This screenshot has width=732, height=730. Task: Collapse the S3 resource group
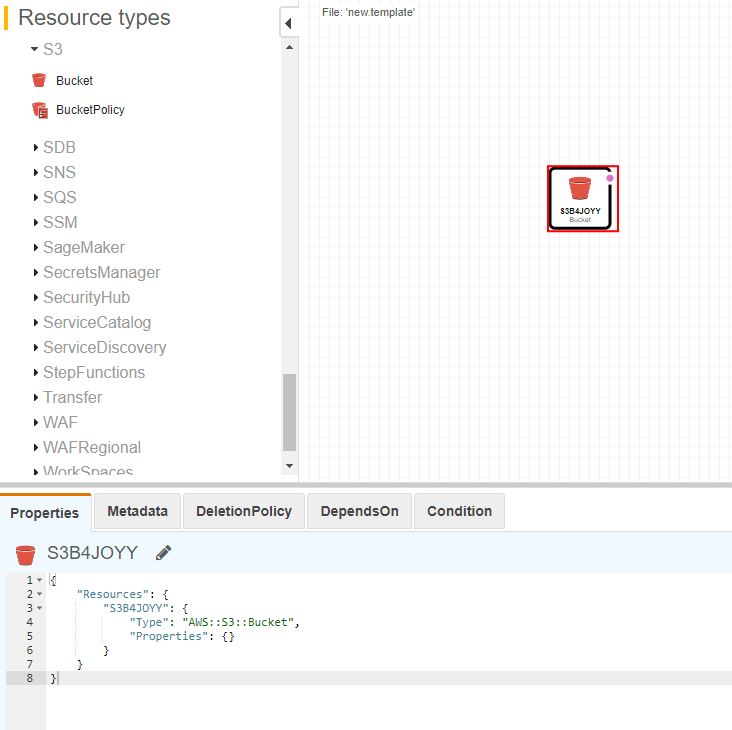35,48
